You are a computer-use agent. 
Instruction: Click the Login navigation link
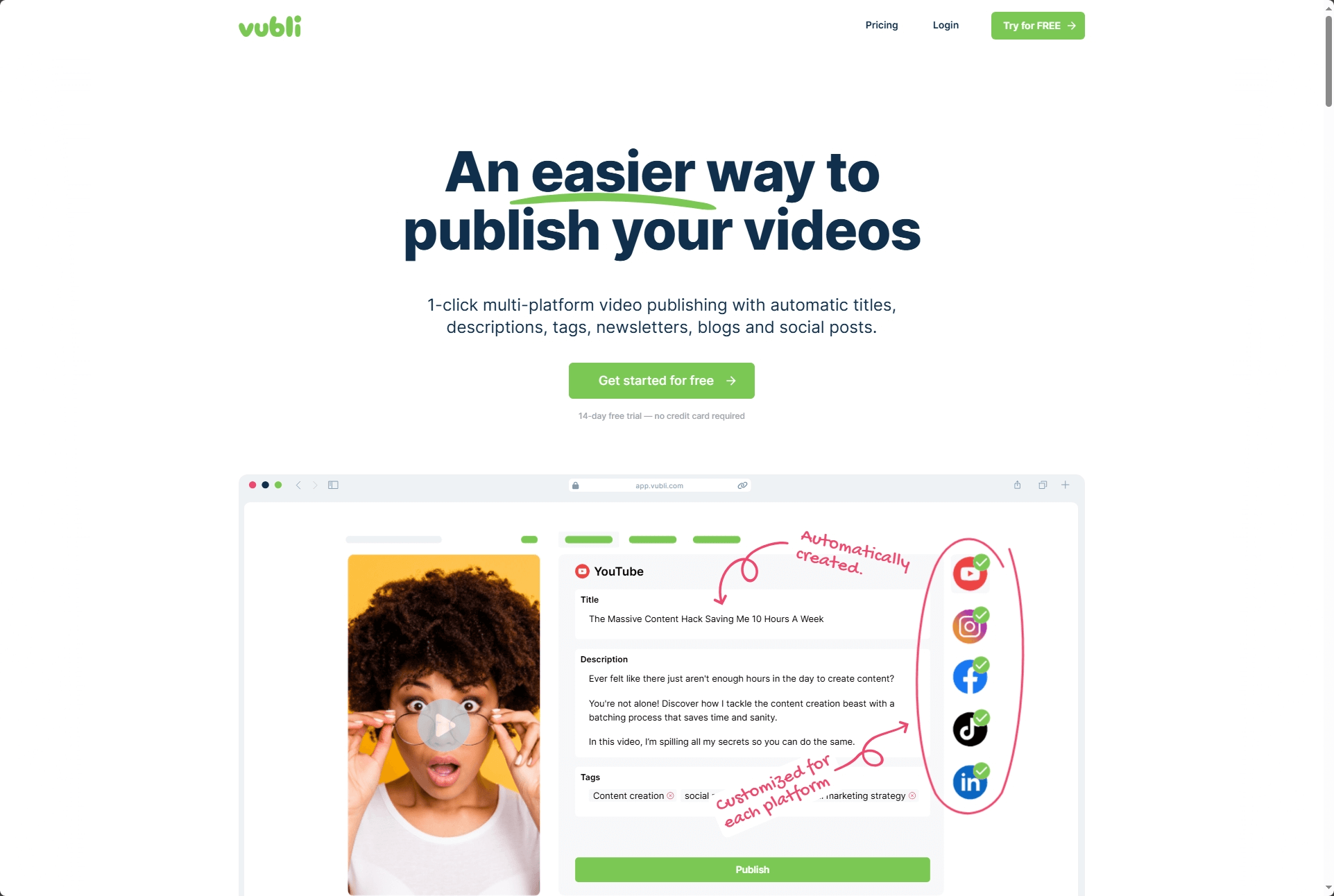[x=946, y=26]
